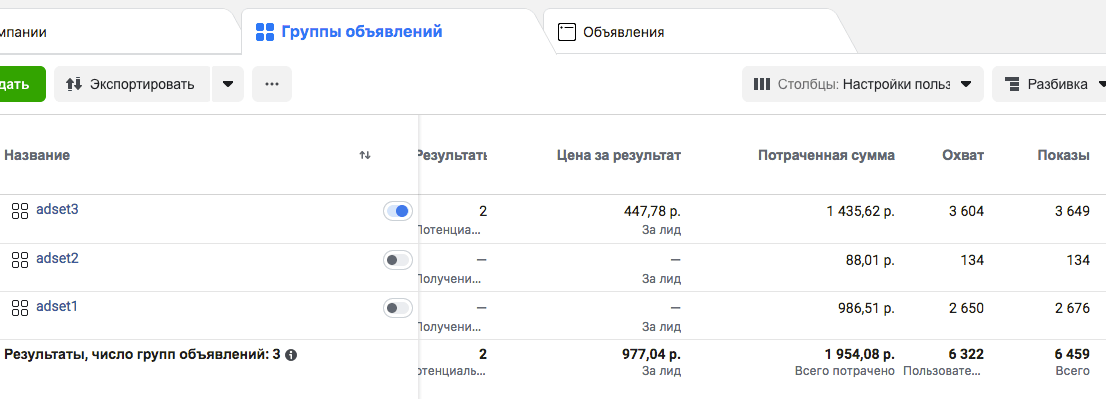Image resolution: width=1106 pixels, height=399 pixels.
Task: Click the 2 676 impressions value
Action: click(1072, 308)
